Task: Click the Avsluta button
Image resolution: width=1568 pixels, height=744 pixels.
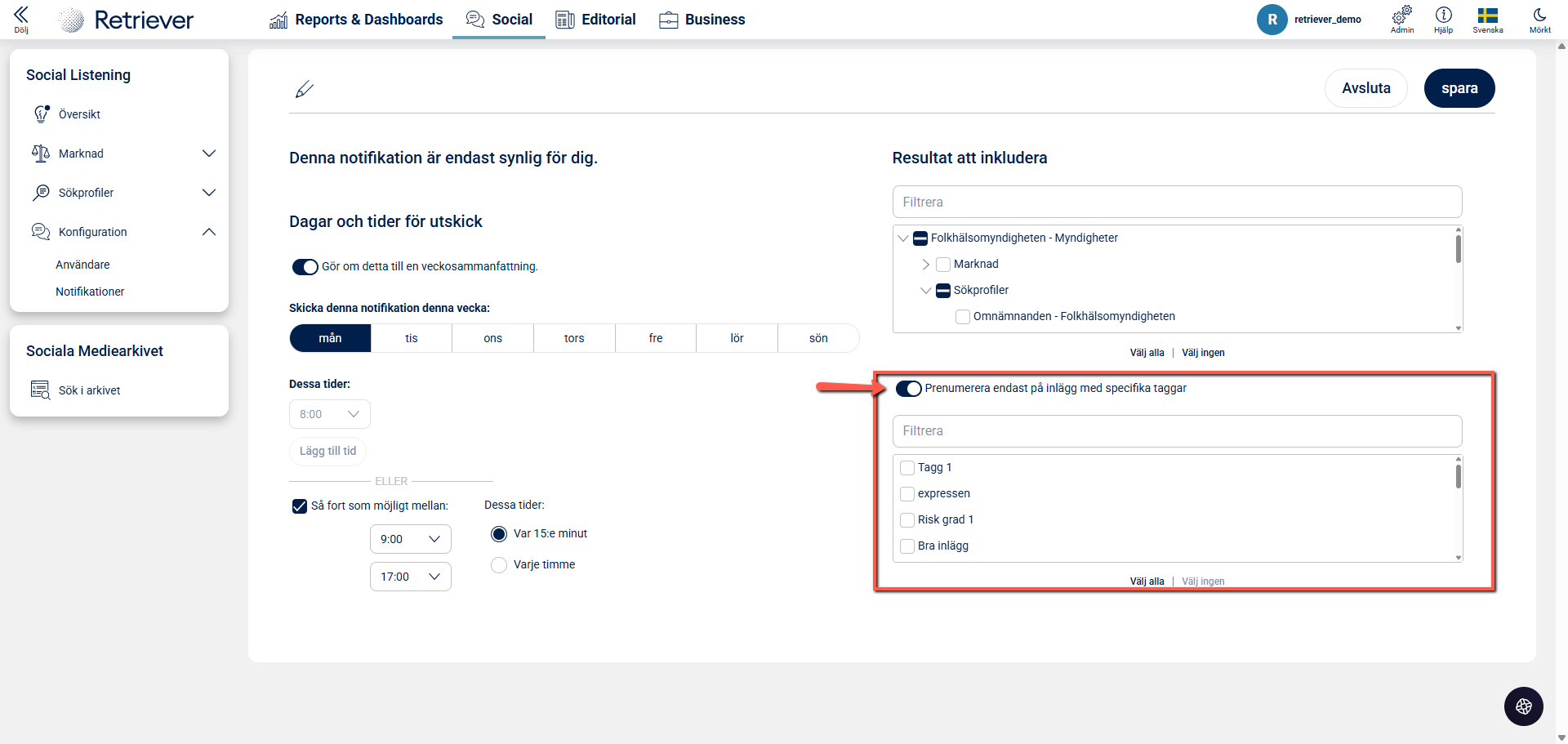Action: [x=1365, y=88]
